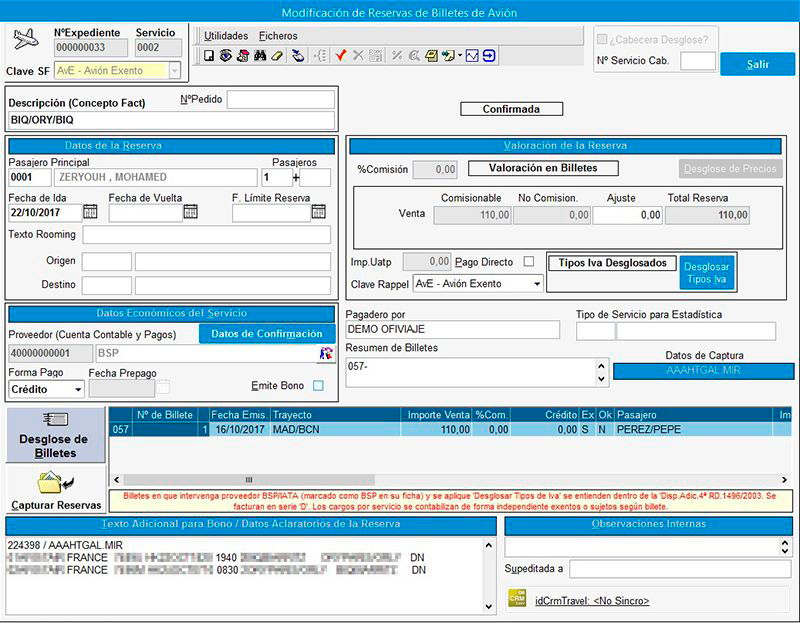Open the Ficheros menu

278,36
